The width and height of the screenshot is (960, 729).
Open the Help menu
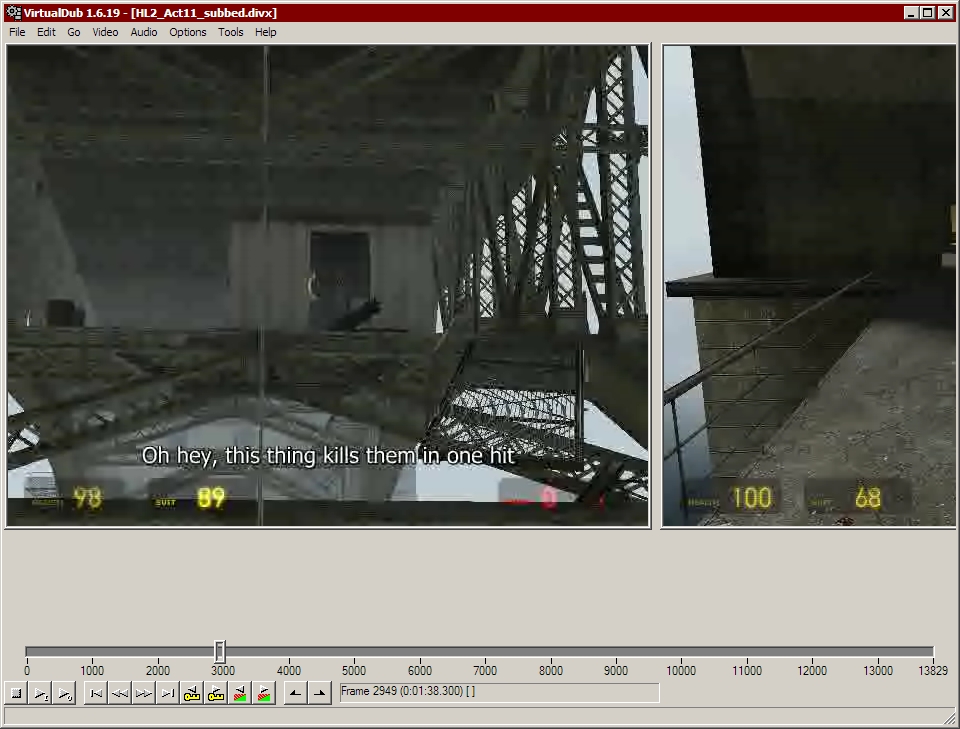point(266,32)
